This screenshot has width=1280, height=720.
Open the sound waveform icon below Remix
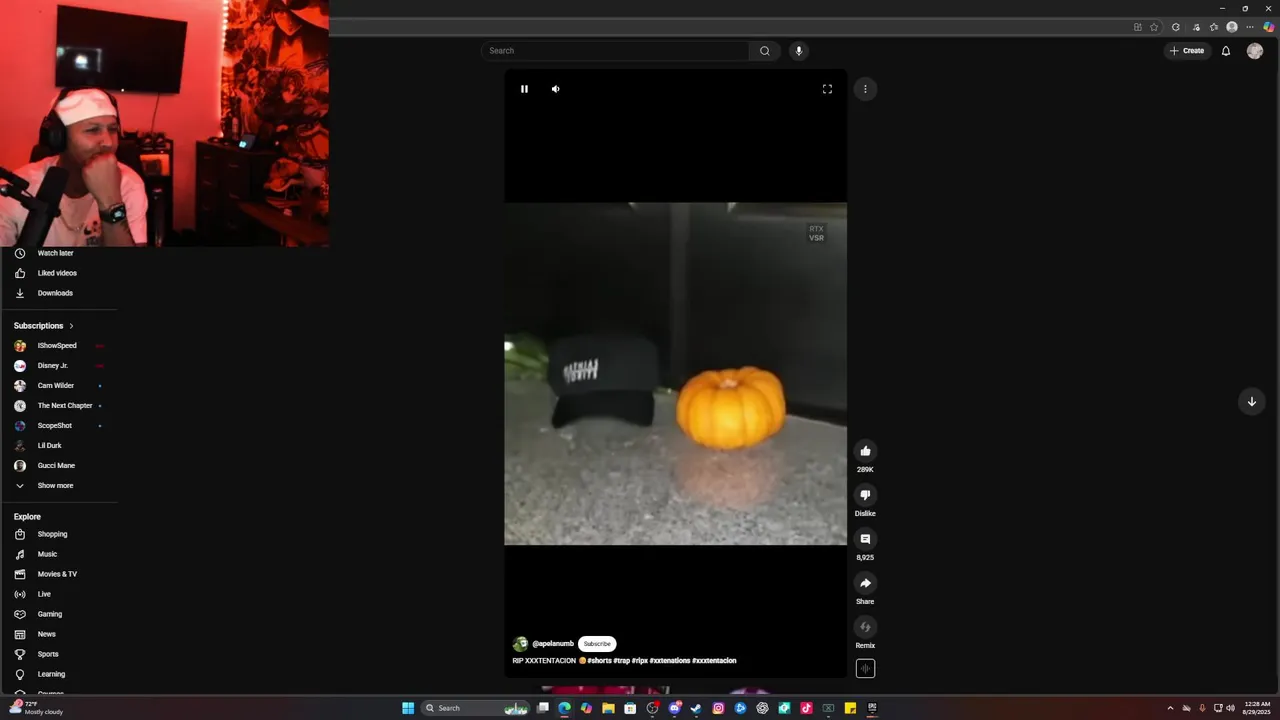pos(865,669)
